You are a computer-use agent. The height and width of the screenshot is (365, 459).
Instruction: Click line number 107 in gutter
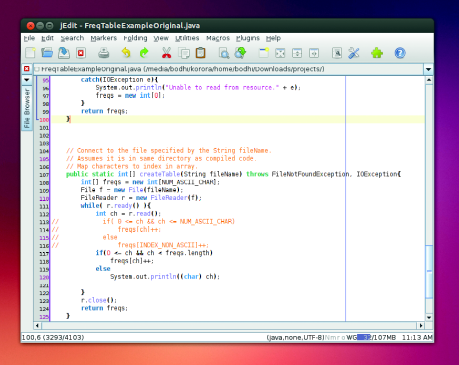(44, 175)
